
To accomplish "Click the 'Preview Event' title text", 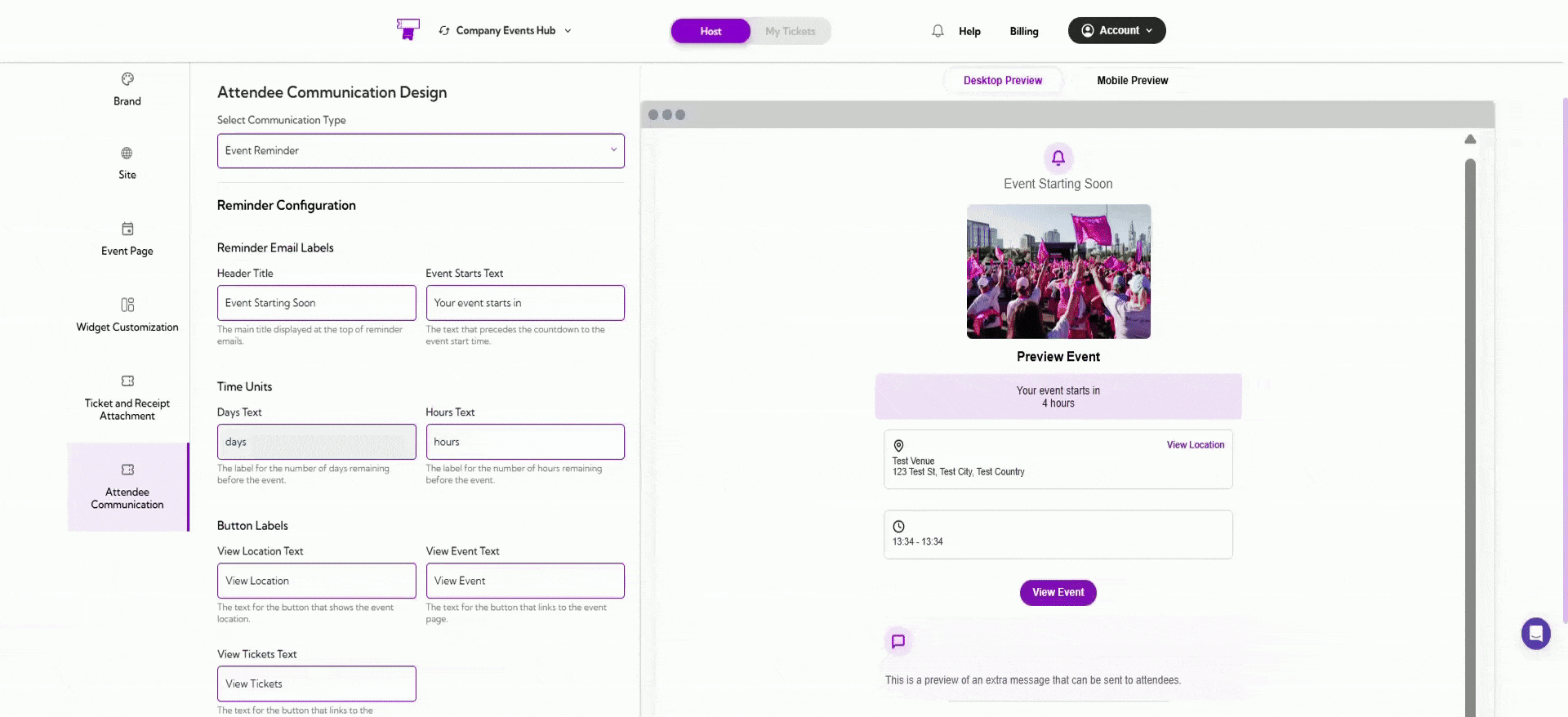I will 1058,357.
